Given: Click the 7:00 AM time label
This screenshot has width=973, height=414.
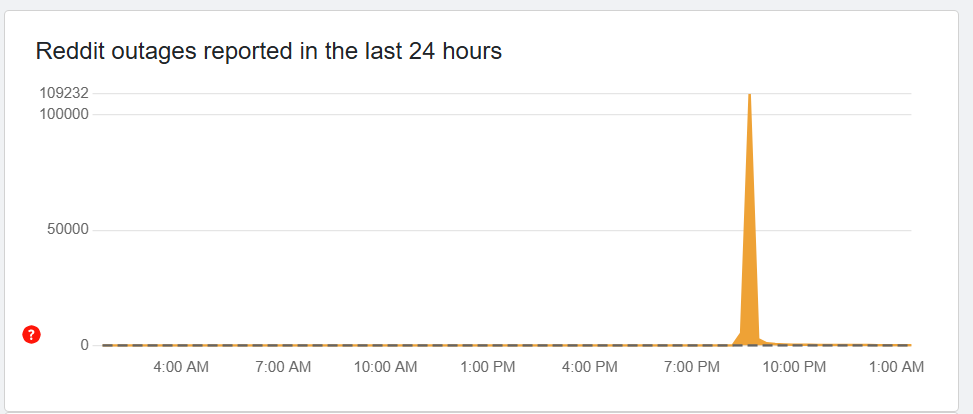Looking at the screenshot, I should click(x=283, y=367).
